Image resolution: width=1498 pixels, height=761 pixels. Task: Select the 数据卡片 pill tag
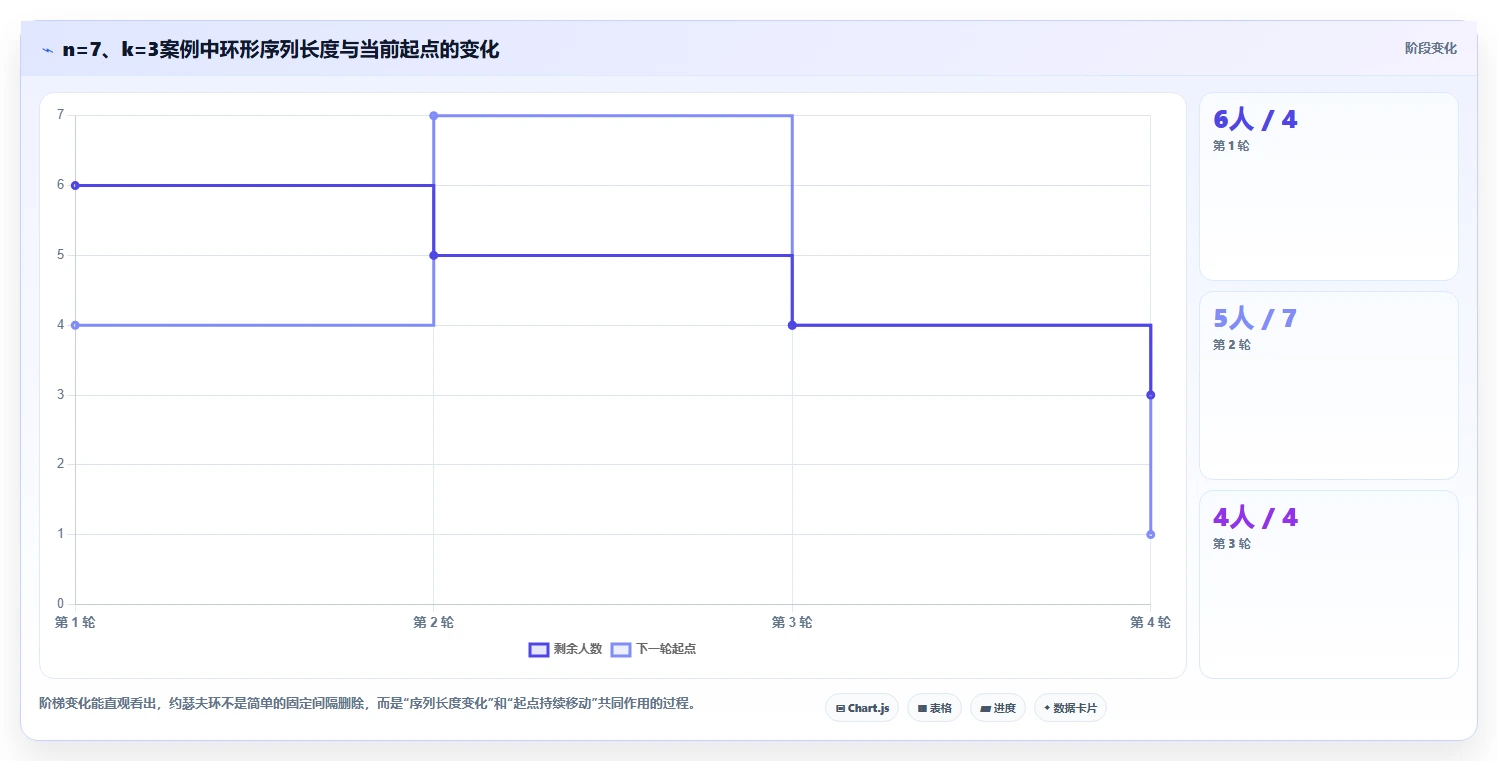tap(1070, 708)
